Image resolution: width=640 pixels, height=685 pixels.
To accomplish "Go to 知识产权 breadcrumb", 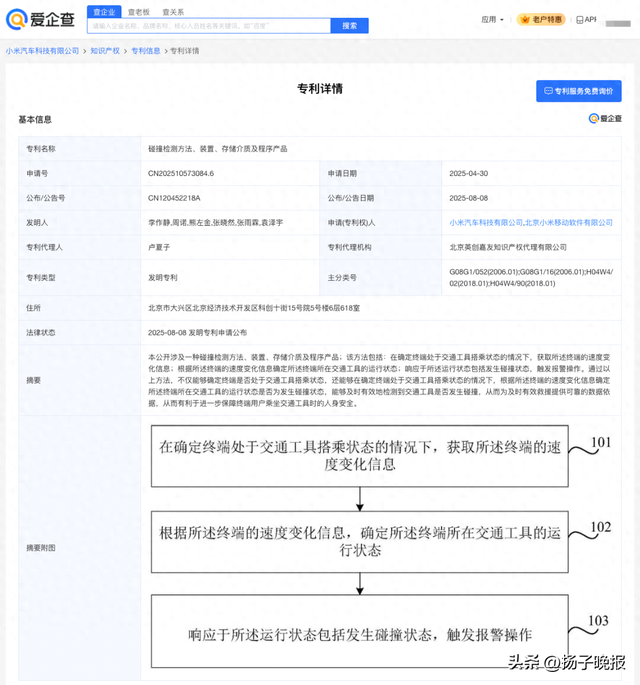I will (x=105, y=51).
